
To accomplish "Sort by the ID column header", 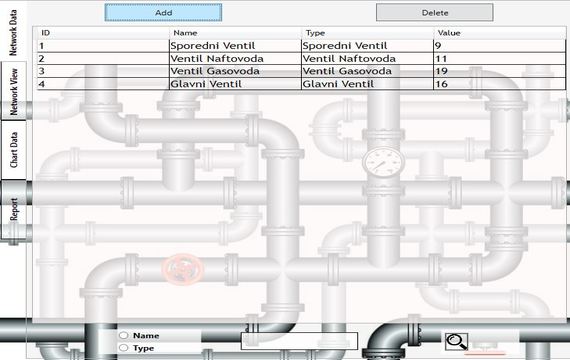I will 103,33.
